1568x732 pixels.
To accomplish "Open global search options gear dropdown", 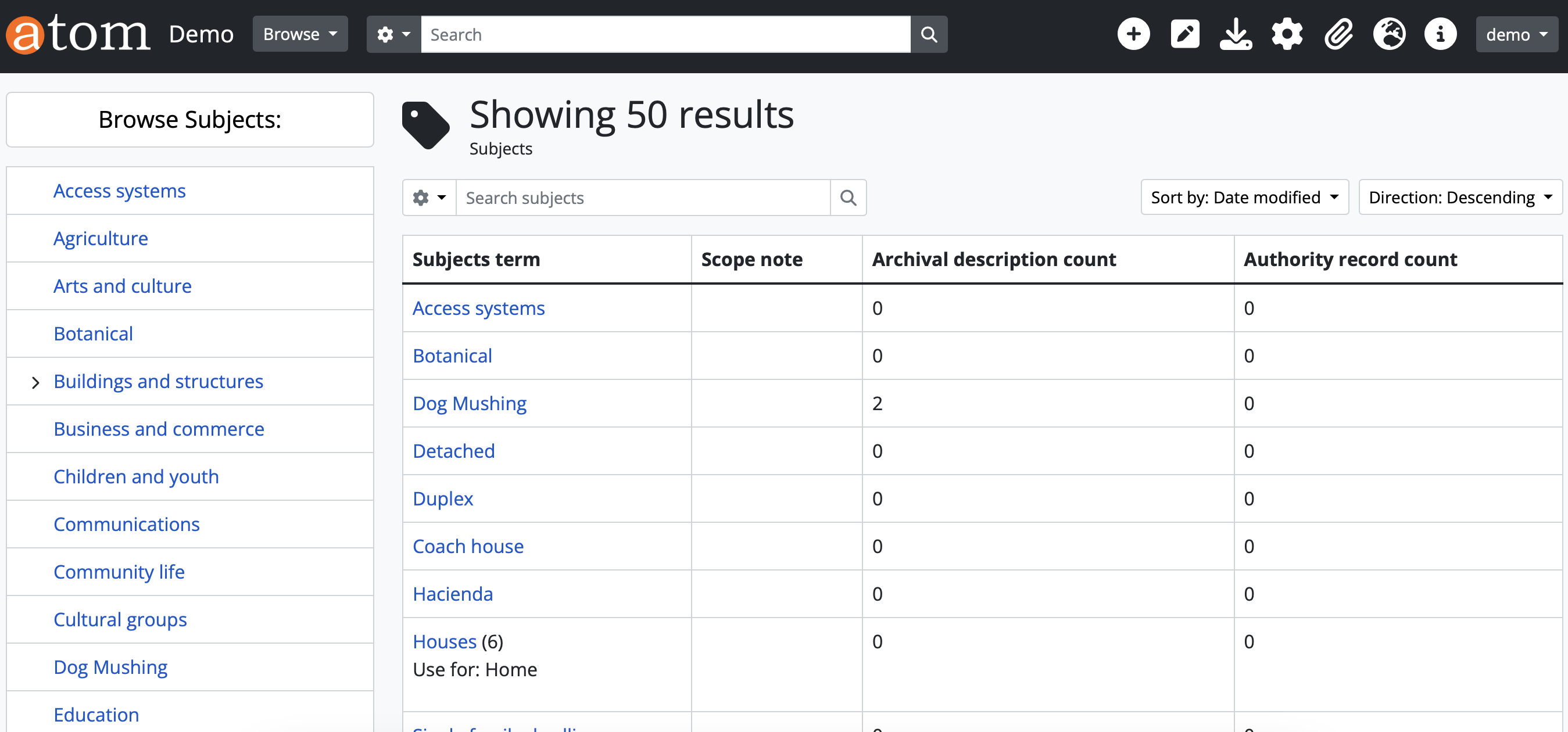I will point(393,34).
